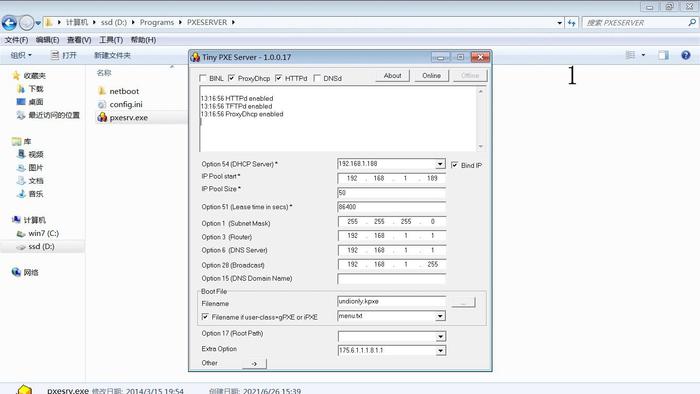Click the About button

pyautogui.click(x=392, y=76)
